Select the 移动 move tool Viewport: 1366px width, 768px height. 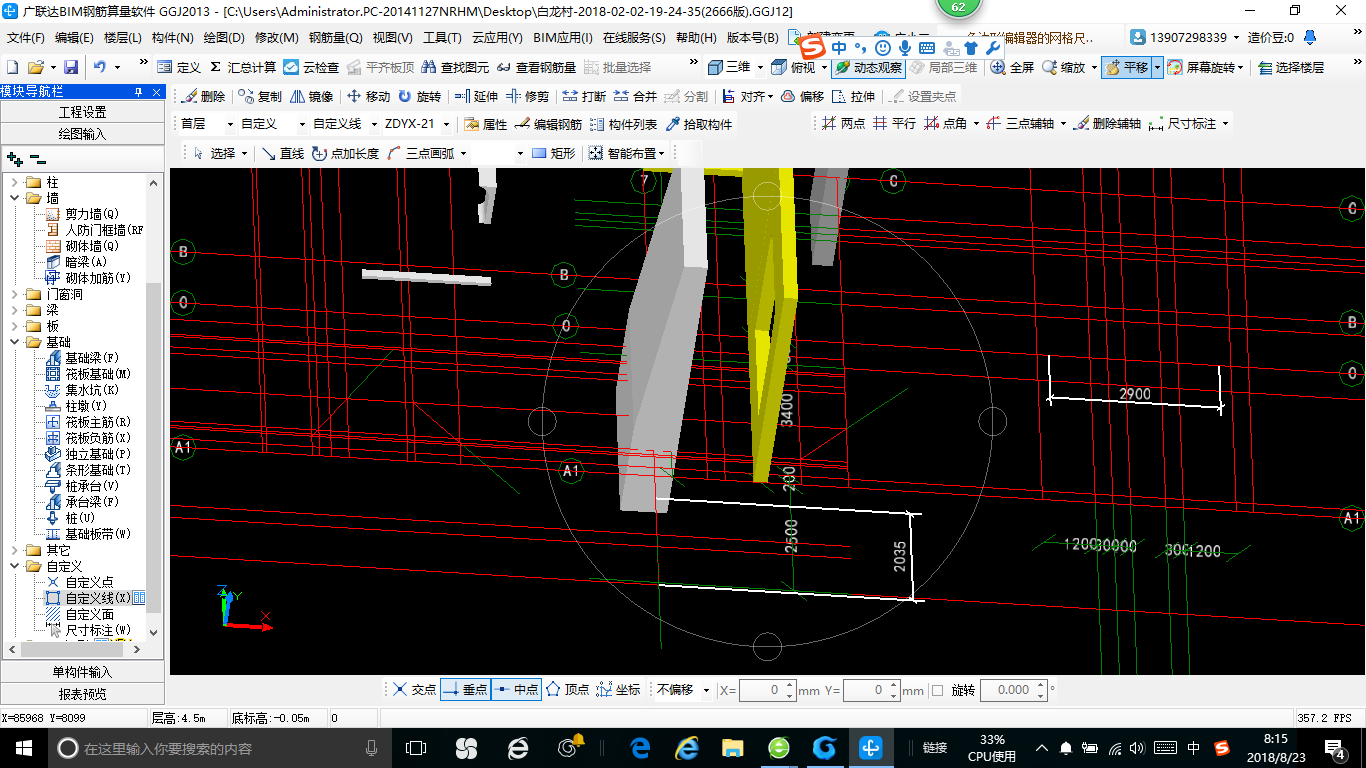pyautogui.click(x=368, y=96)
